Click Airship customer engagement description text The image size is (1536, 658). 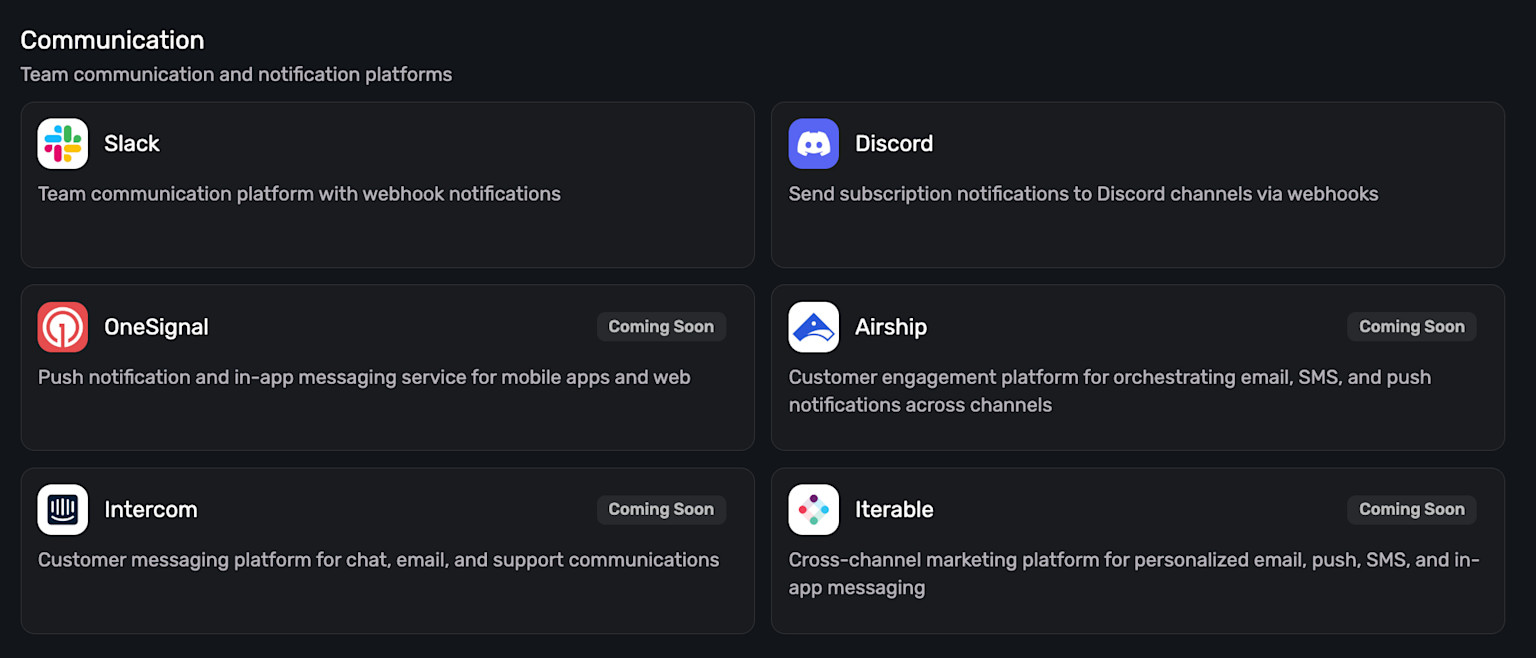1110,391
